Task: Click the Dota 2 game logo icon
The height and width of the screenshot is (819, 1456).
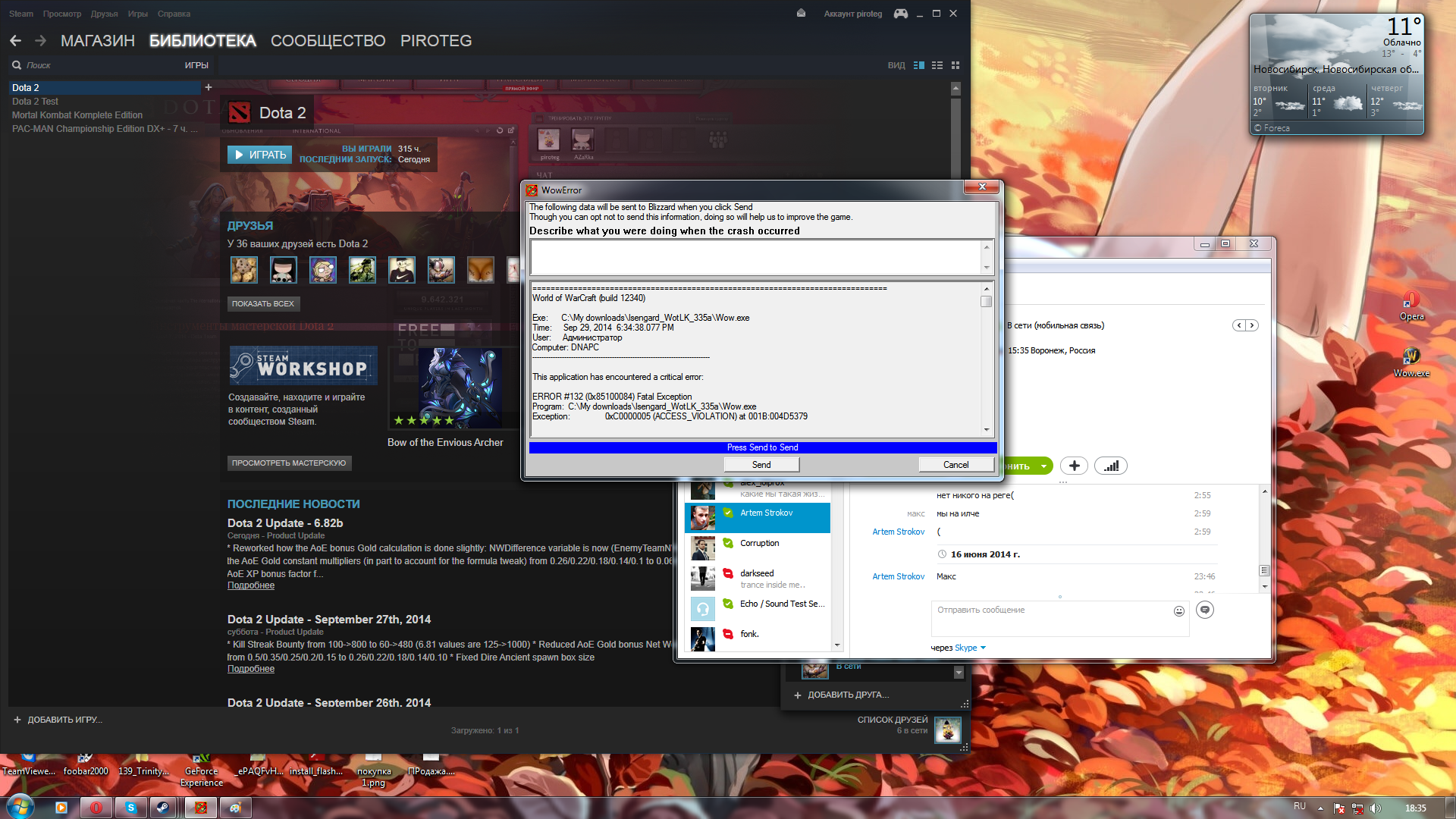Action: pyautogui.click(x=240, y=113)
